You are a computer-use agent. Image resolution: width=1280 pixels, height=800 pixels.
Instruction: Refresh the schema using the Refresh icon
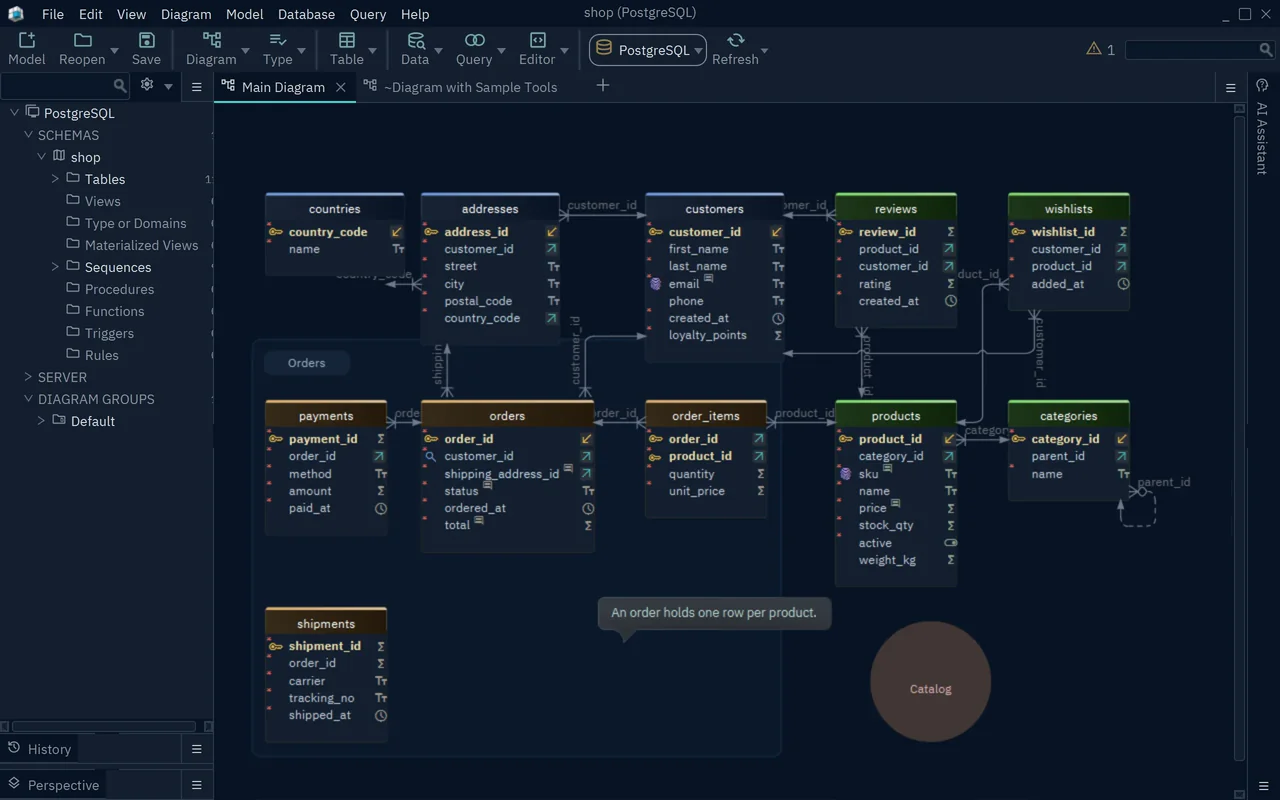736,40
